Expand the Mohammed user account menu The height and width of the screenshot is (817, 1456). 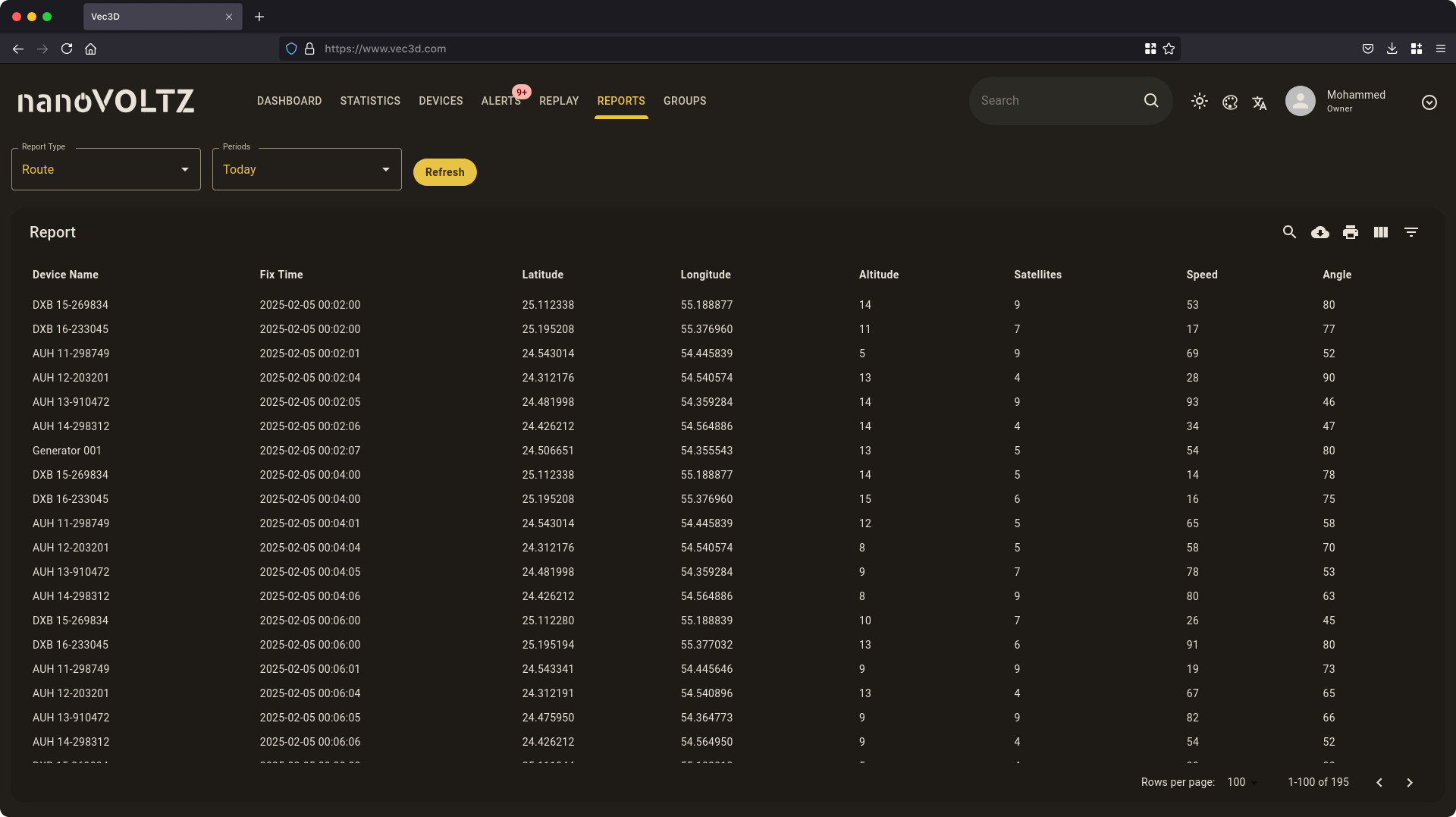coord(1429,102)
